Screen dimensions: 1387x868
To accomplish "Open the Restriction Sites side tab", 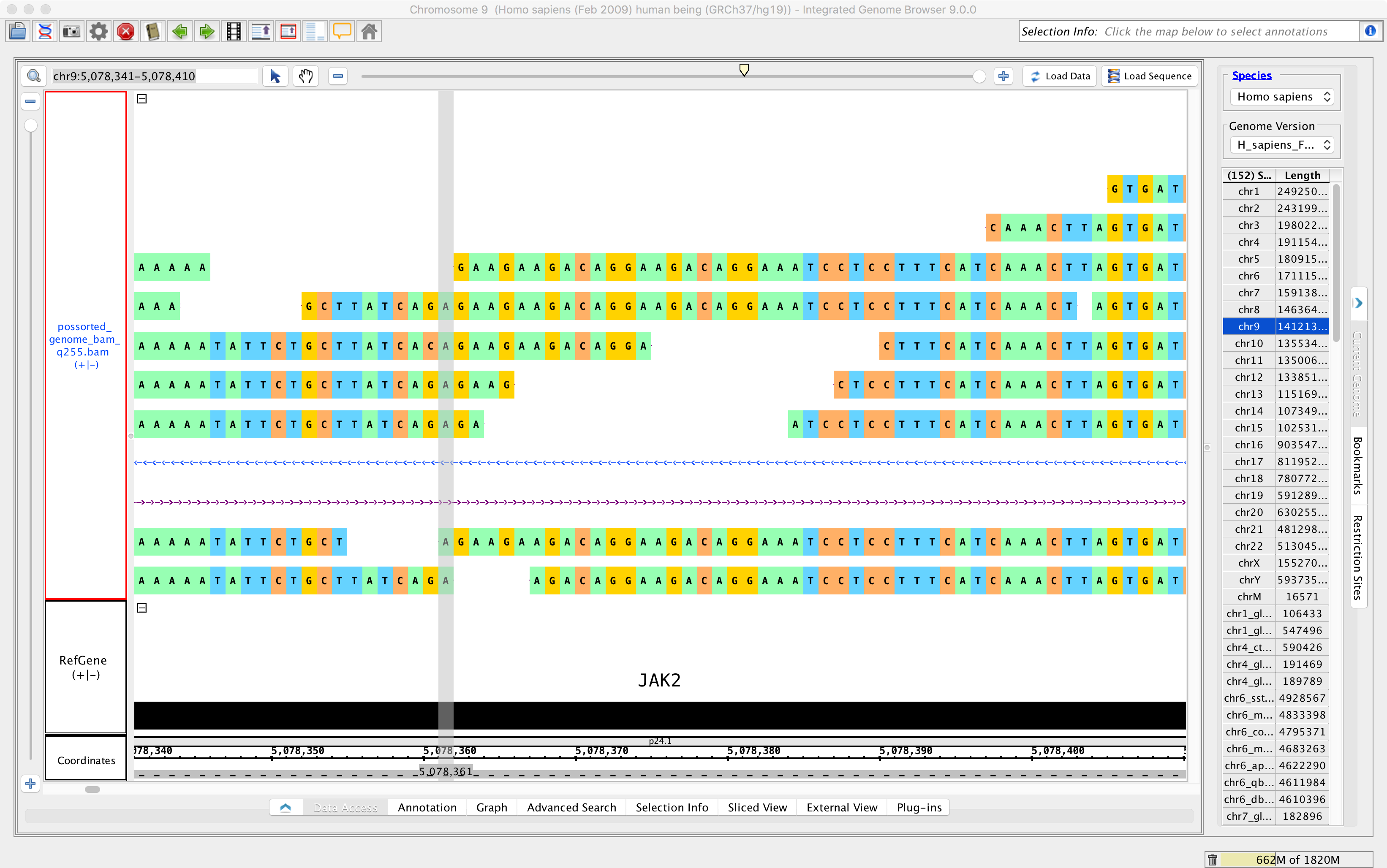I will coord(1358,556).
